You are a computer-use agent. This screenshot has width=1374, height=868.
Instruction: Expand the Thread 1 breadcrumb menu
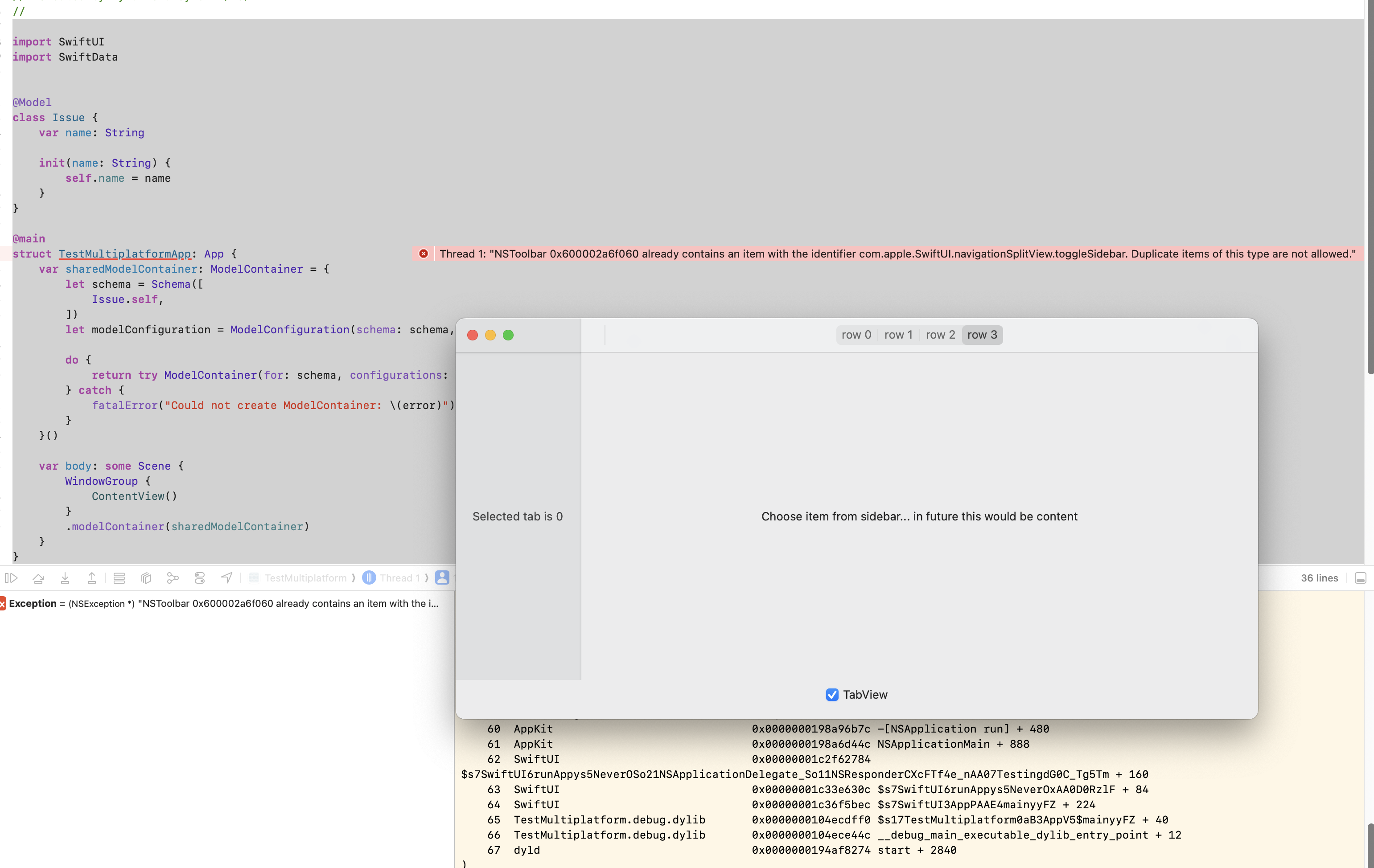[399, 578]
